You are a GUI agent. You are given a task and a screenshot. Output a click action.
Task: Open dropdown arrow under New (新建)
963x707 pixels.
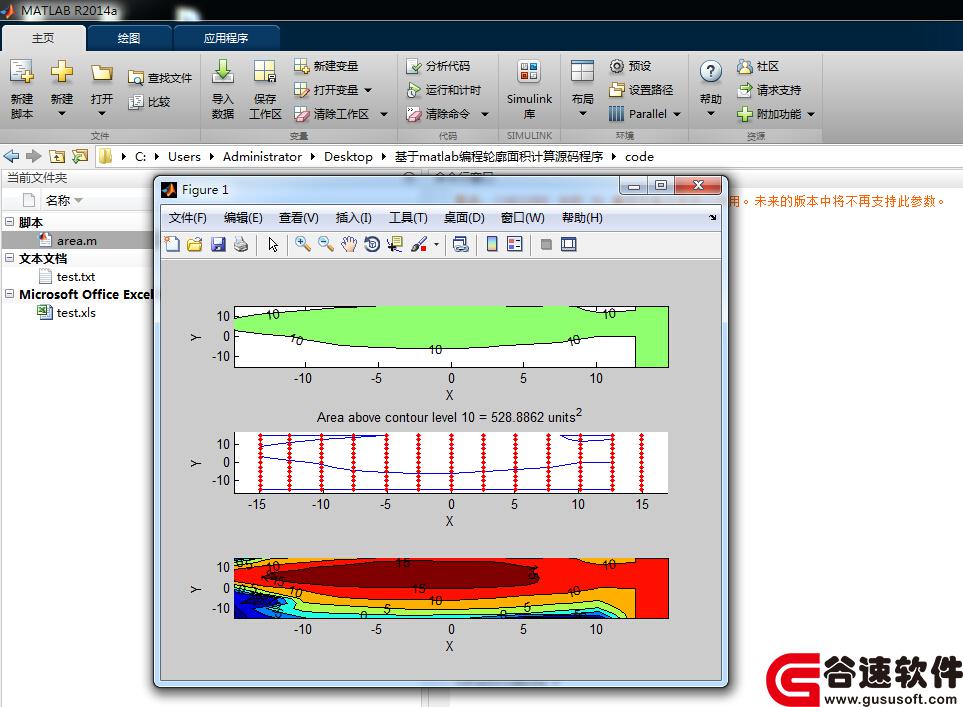[x=61, y=114]
